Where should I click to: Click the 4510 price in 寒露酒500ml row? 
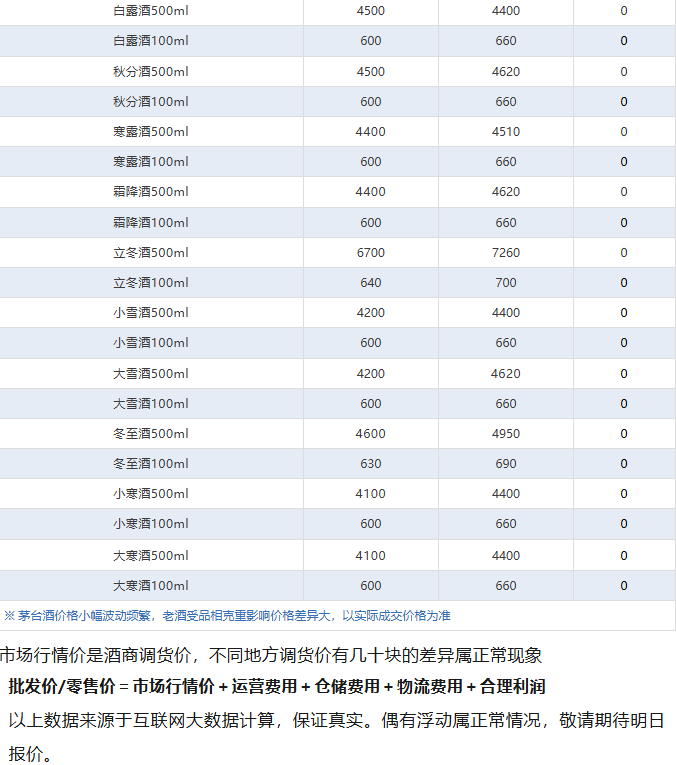pyautogui.click(x=505, y=132)
